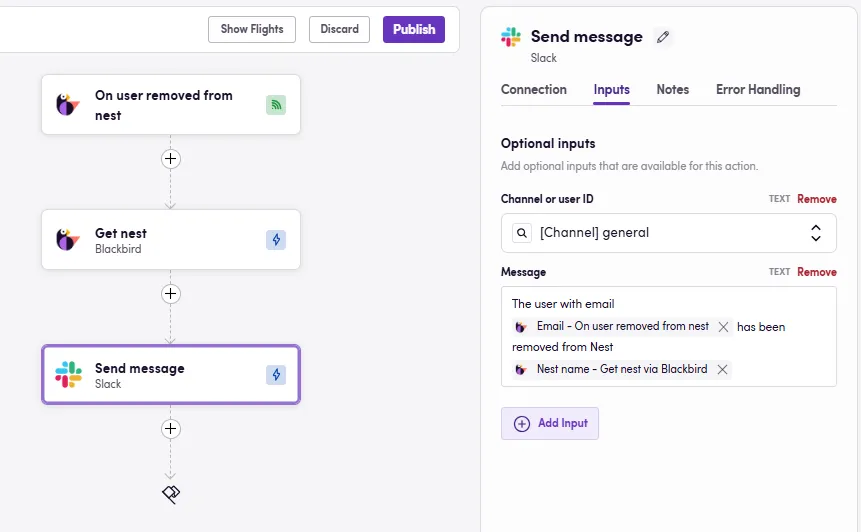Switch to the Connection tab
The height and width of the screenshot is (532, 861).
click(534, 90)
